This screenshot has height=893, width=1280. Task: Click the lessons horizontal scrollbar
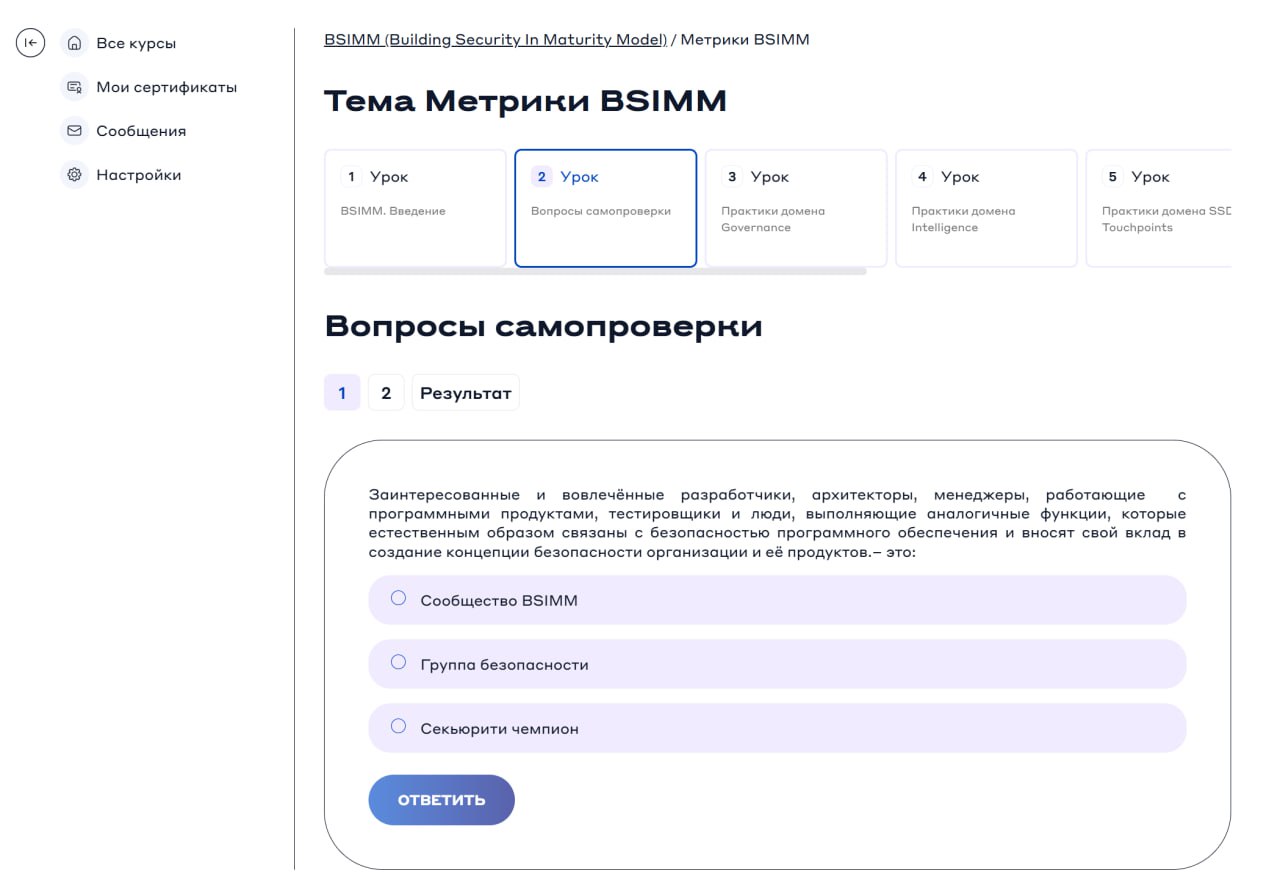click(595, 271)
